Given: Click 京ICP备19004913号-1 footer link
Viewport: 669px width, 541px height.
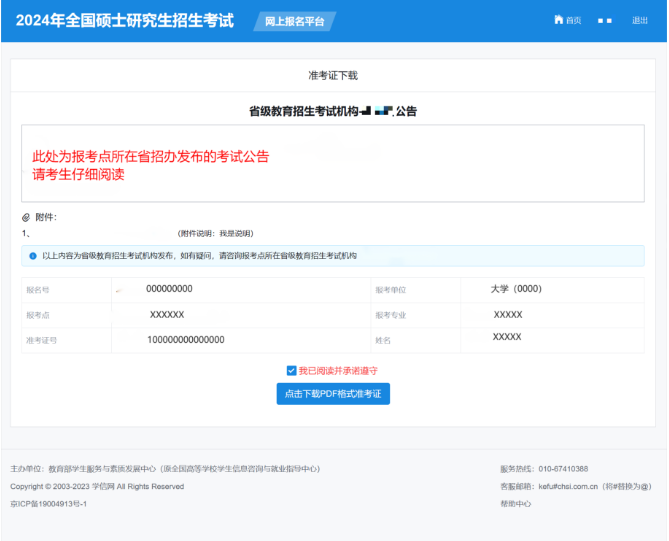Looking at the screenshot, I should (49, 504).
